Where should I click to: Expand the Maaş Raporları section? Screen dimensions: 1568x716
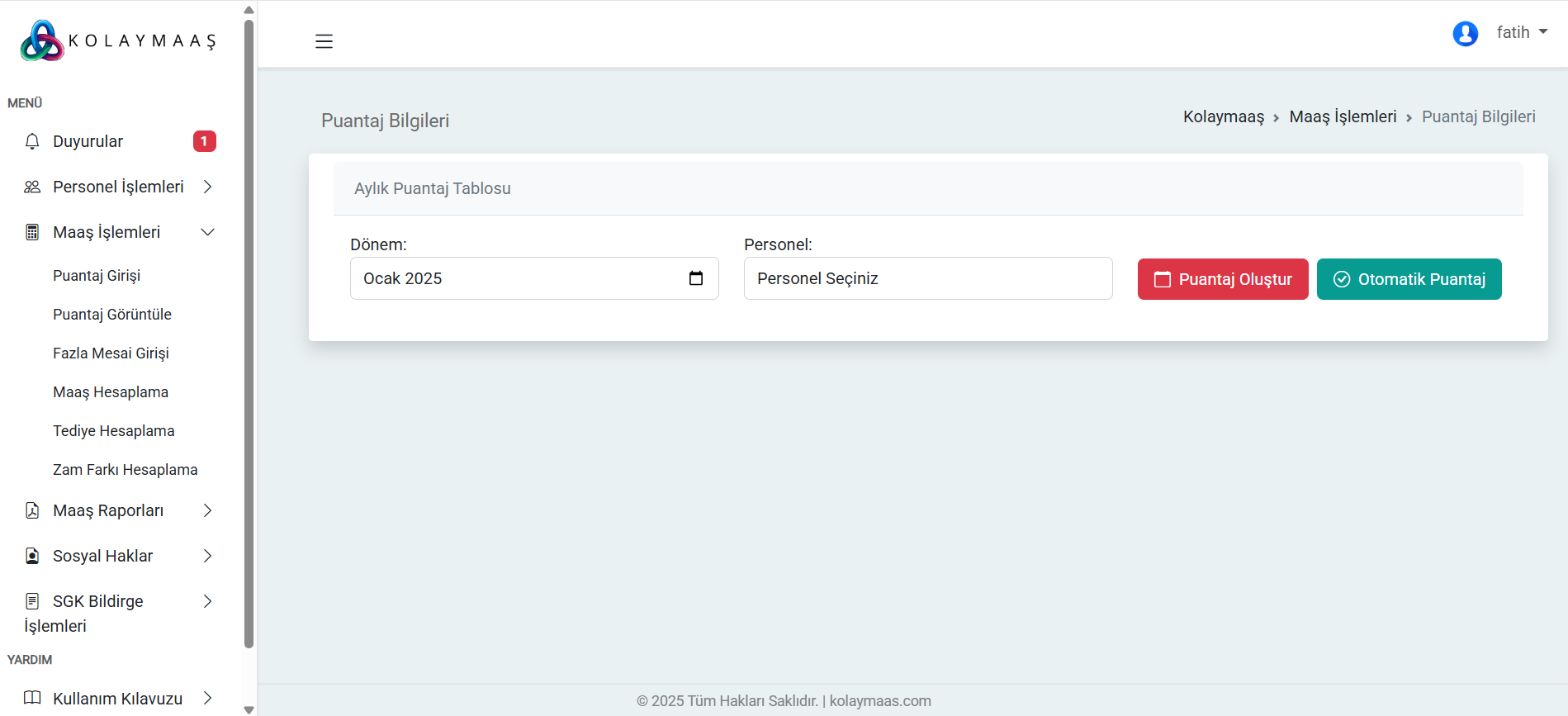pos(207,510)
